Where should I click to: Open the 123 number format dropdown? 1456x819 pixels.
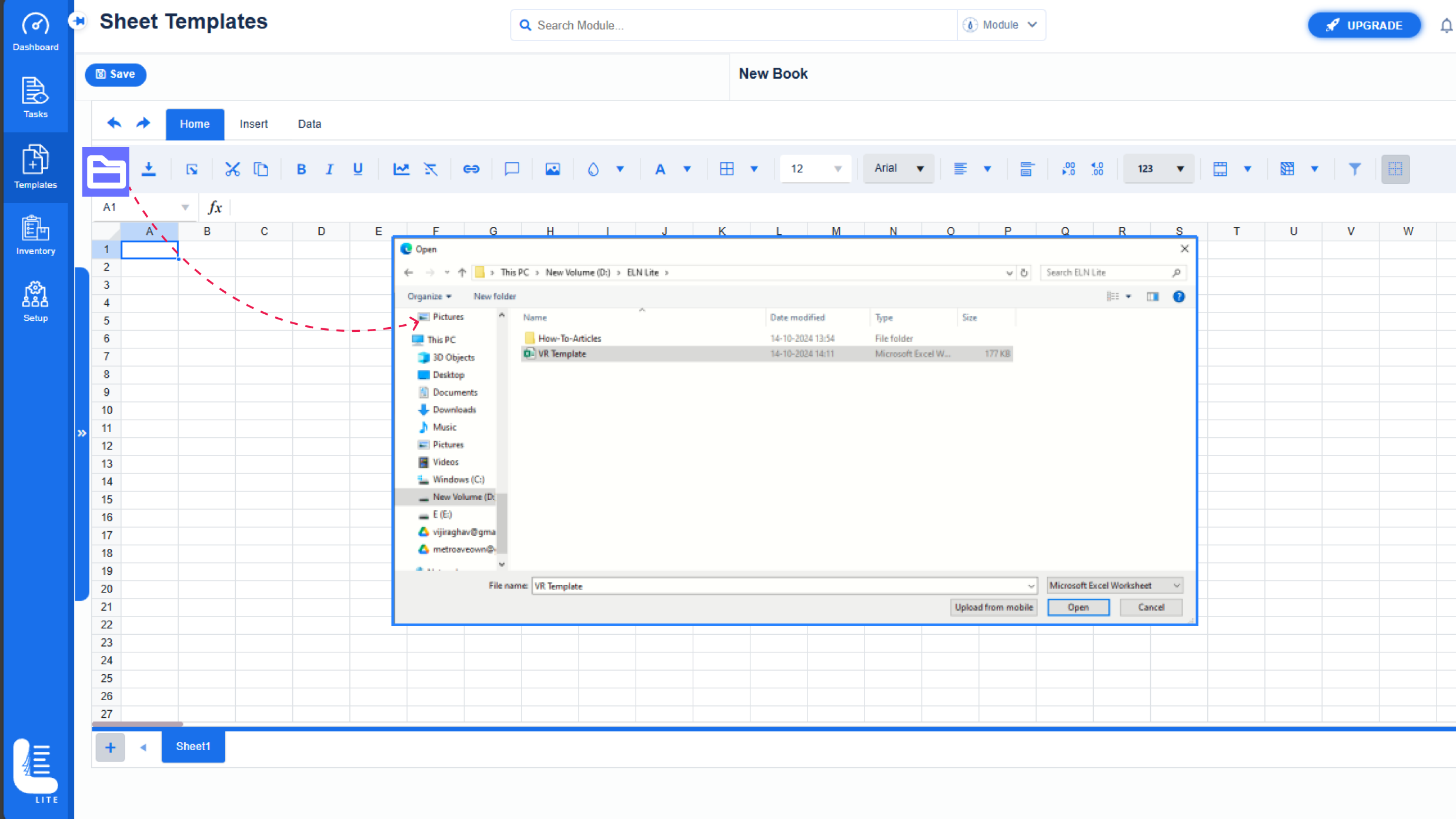click(x=1159, y=169)
